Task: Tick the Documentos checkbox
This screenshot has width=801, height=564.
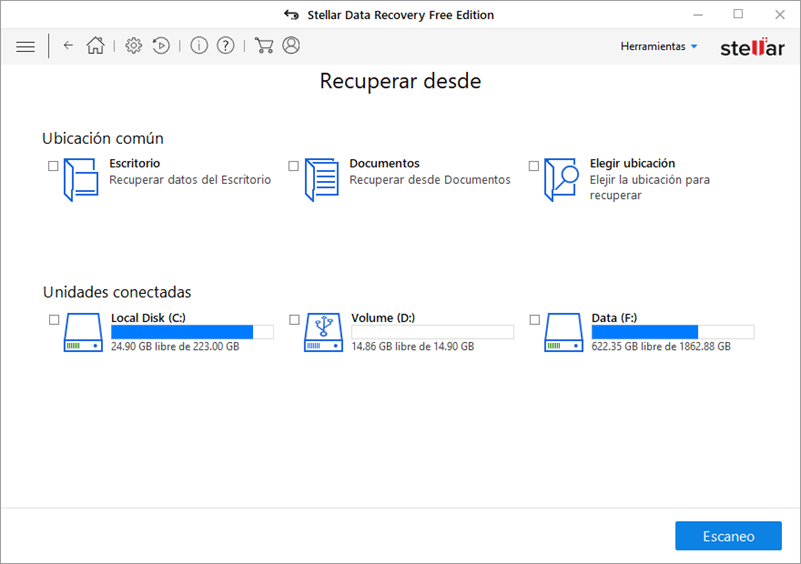Action: click(x=293, y=166)
